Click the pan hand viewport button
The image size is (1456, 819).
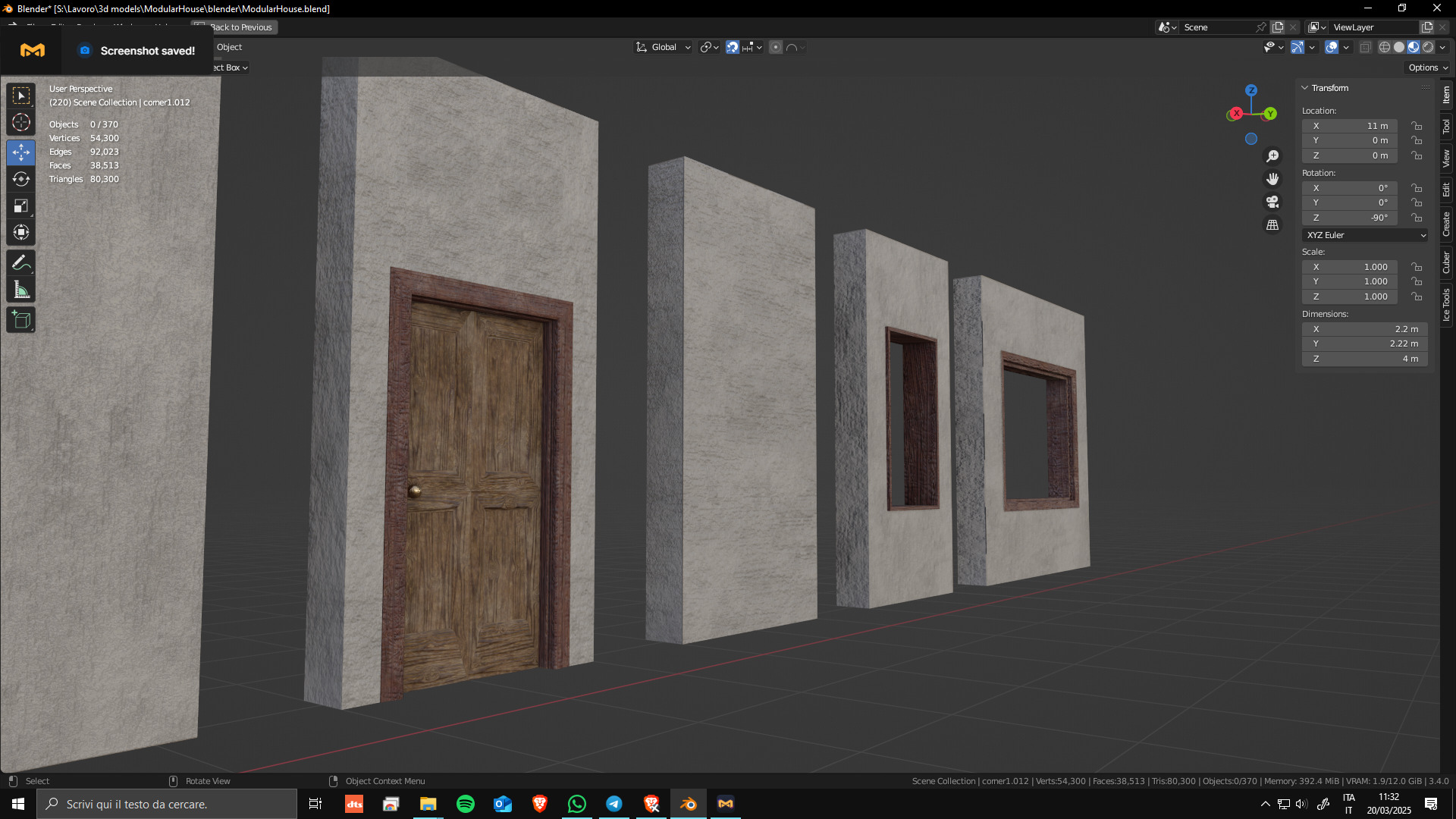click(1272, 179)
